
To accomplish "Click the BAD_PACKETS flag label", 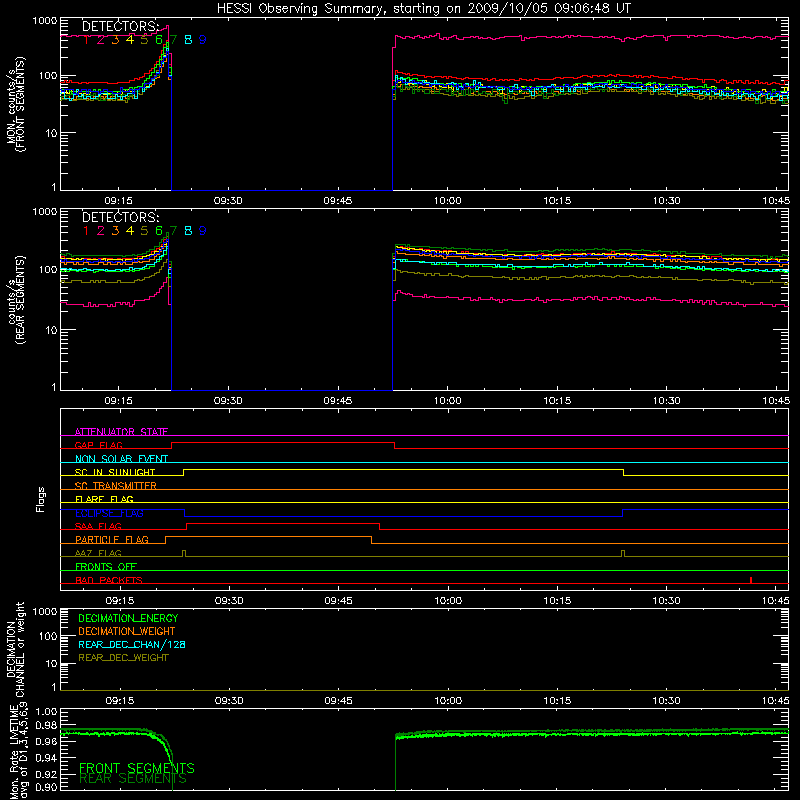I will tap(109, 580).
